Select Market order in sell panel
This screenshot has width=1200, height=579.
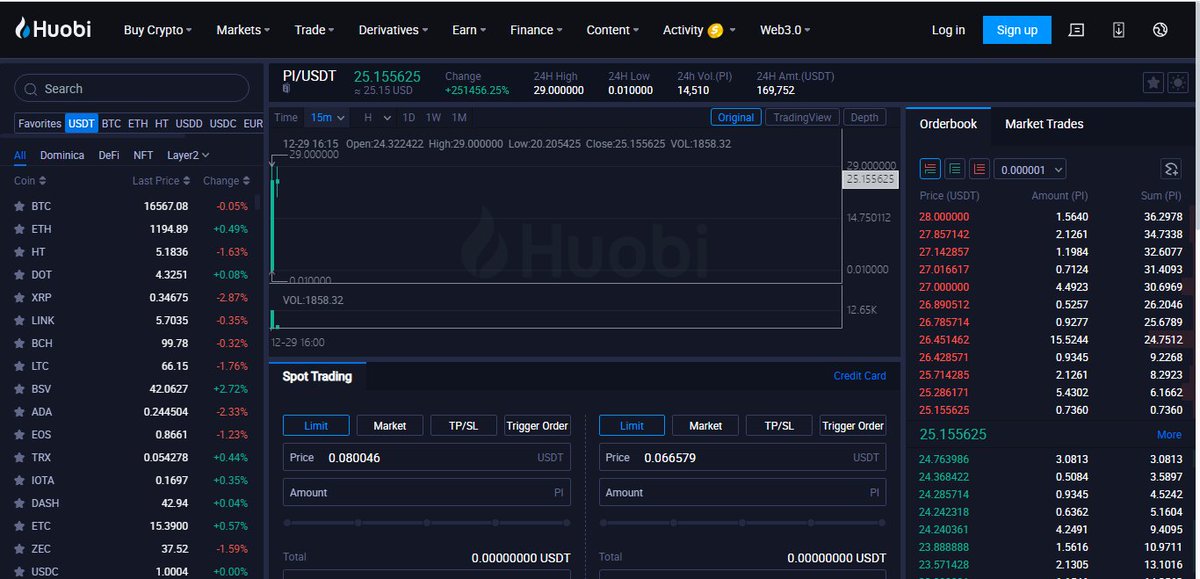[705, 426]
